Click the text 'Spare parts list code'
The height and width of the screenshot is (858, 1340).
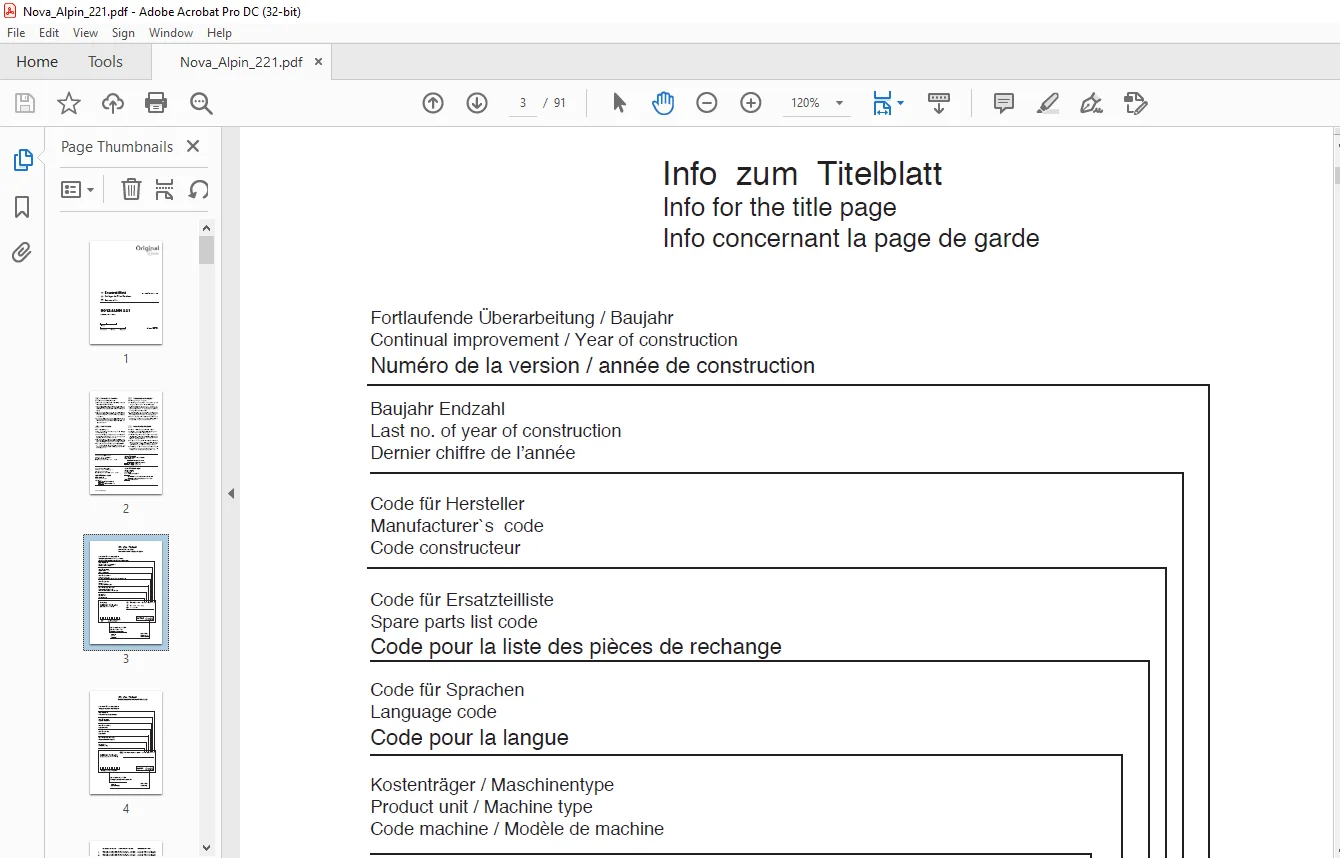coord(454,622)
